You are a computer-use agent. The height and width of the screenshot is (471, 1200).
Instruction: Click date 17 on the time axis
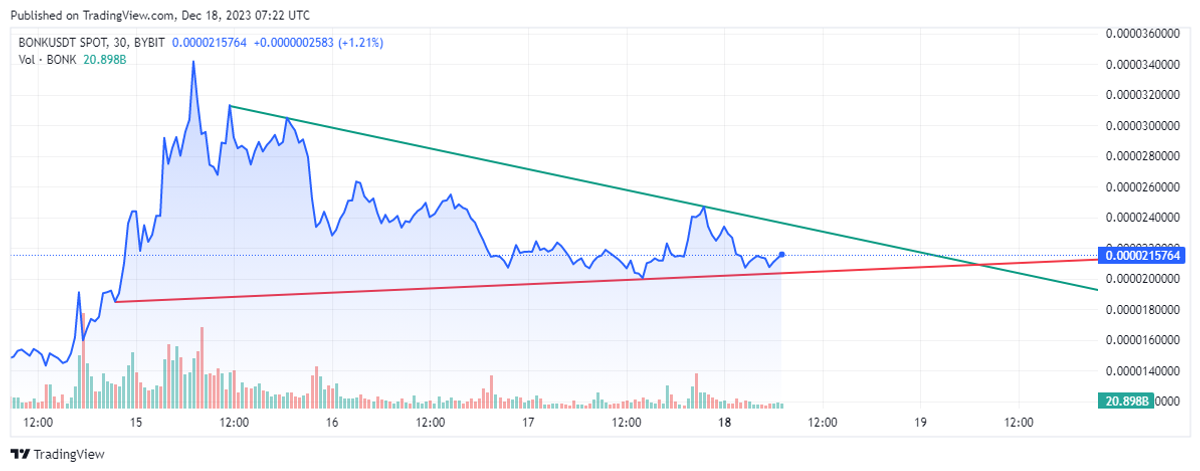coord(529,423)
